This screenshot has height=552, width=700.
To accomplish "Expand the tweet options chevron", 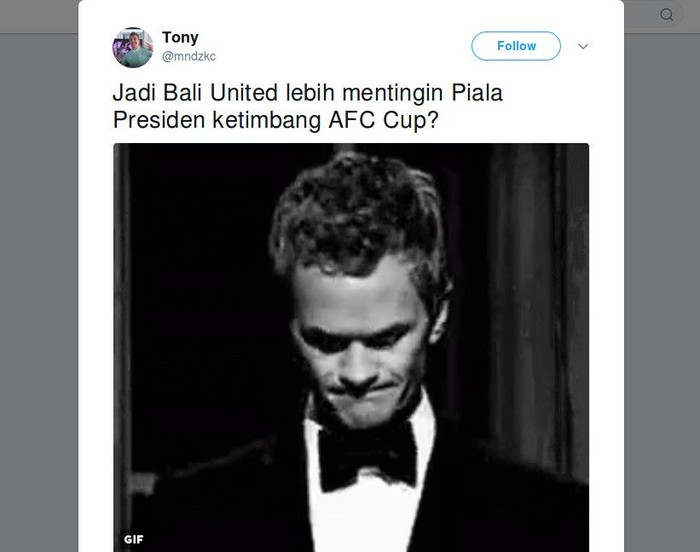I will pyautogui.click(x=583, y=46).
